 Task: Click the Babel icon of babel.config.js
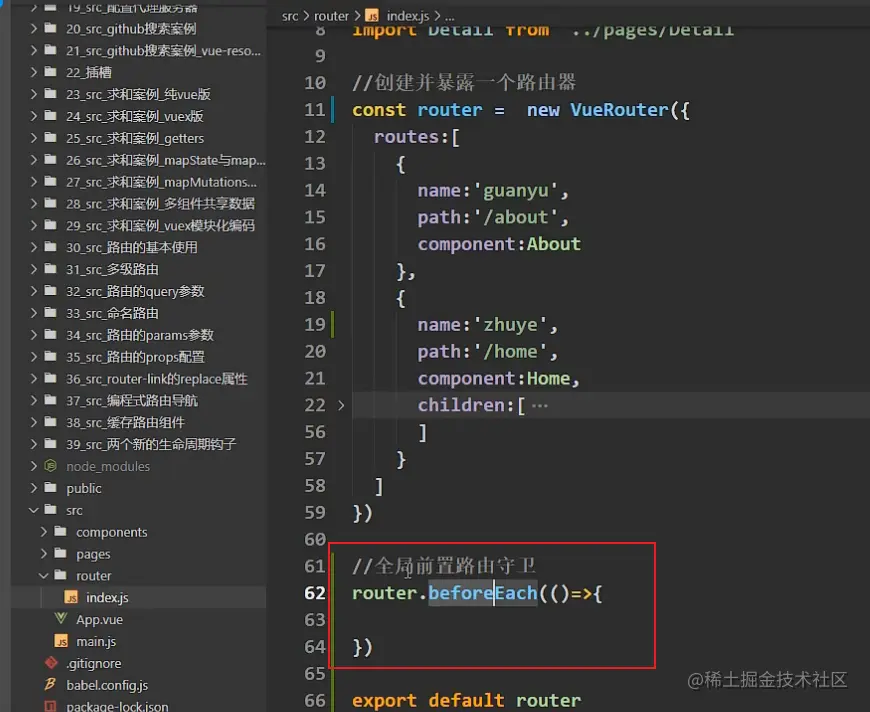[x=50, y=685]
